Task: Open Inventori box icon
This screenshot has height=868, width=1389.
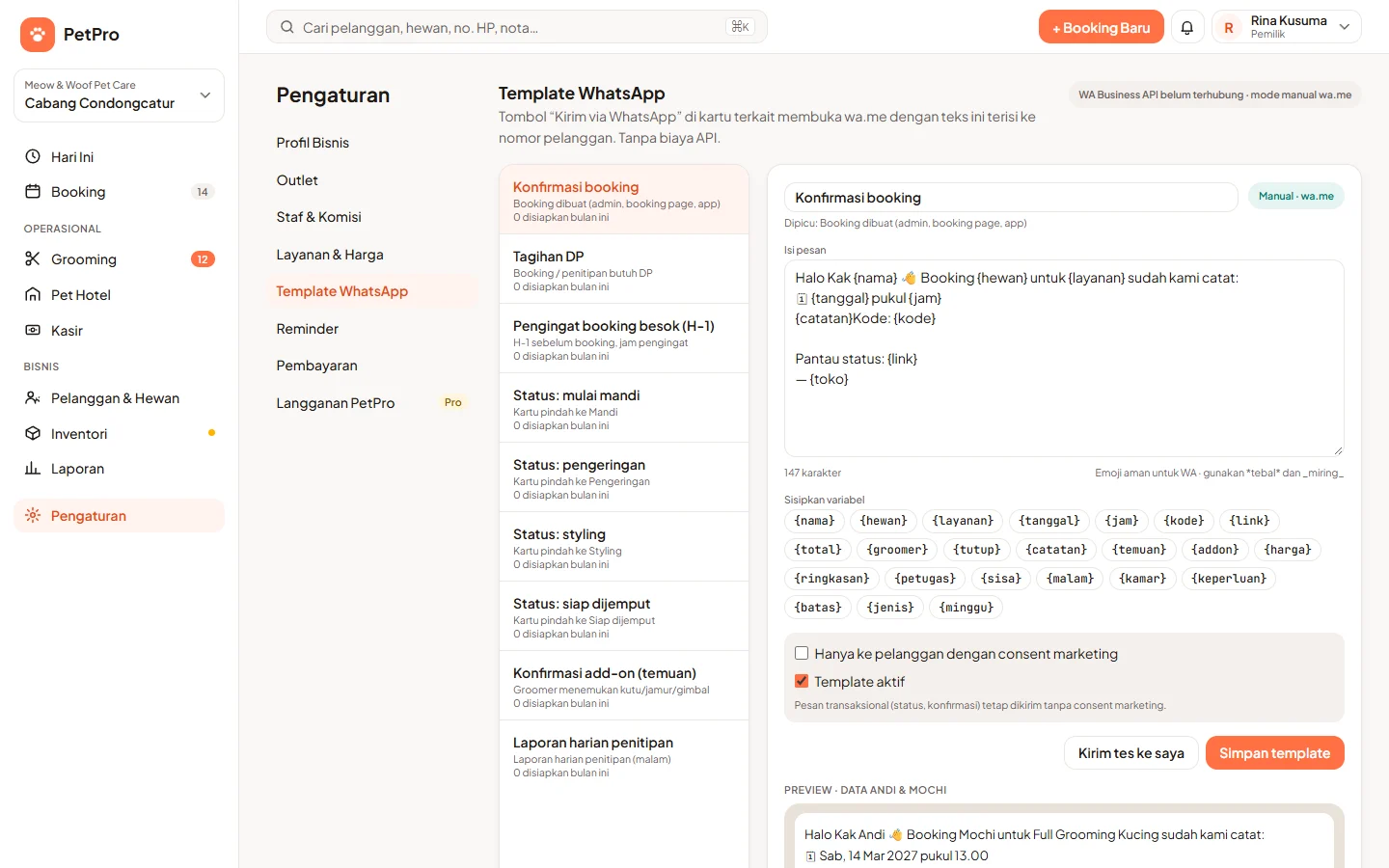Action: pos(33,433)
